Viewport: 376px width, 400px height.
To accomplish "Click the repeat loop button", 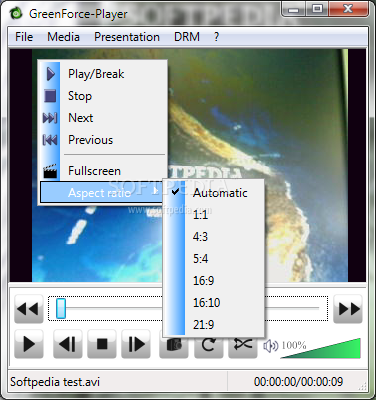I will coord(208,347).
